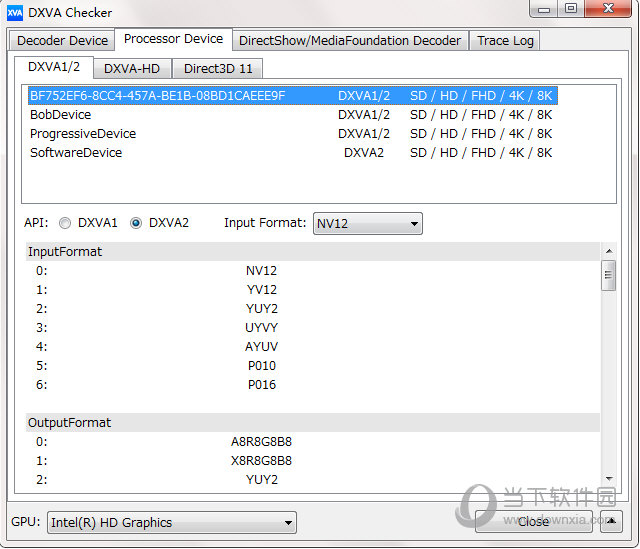Open the Input Format NV12 dropdown
The image size is (640, 549).
pos(368,223)
